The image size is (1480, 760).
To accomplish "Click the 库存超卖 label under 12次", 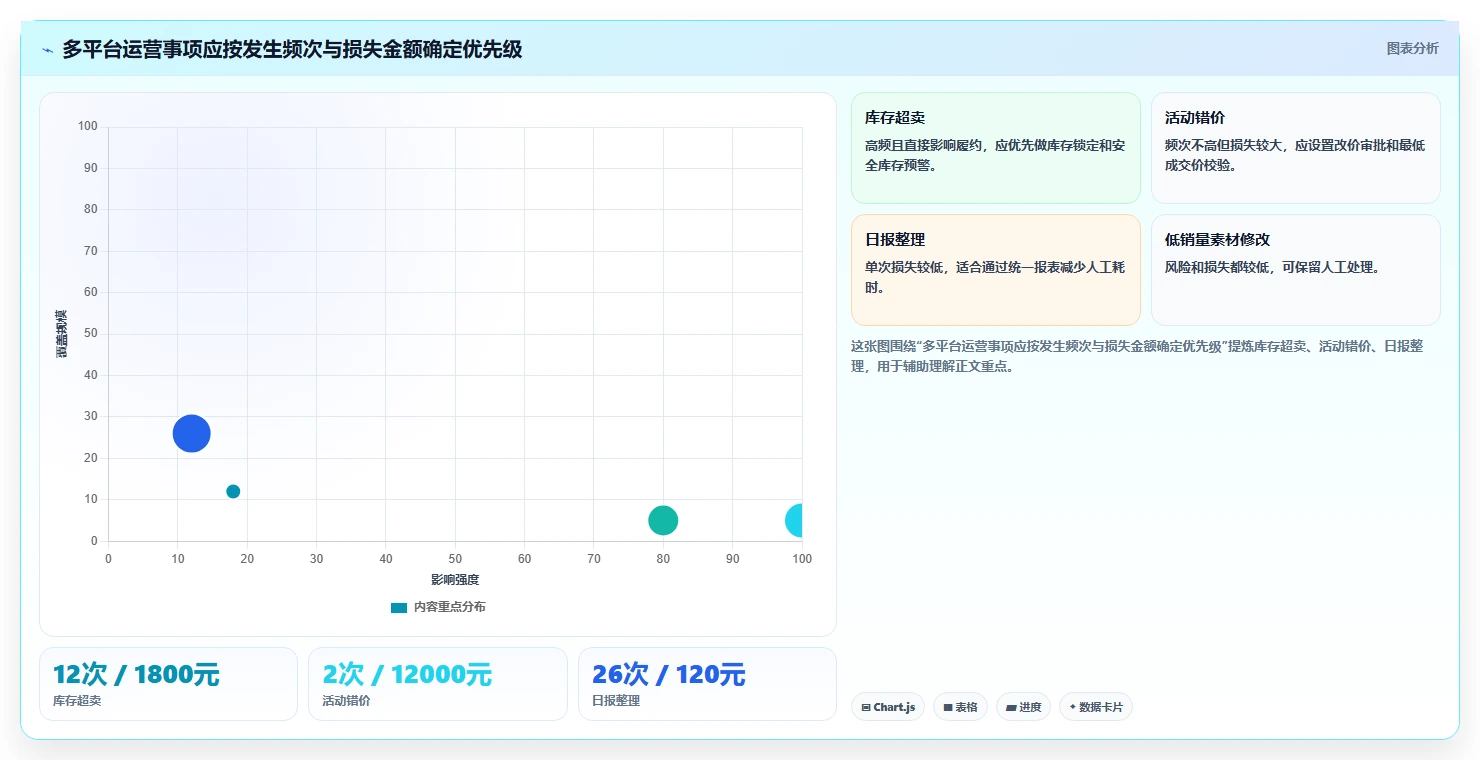I will click(x=77, y=701).
